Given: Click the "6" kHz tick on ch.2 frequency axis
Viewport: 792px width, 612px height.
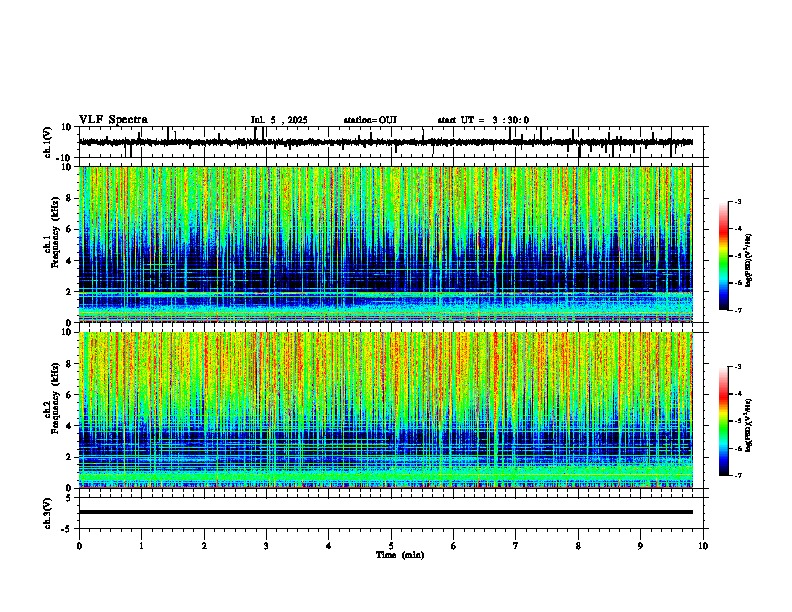Looking at the screenshot, I should pos(69,395).
